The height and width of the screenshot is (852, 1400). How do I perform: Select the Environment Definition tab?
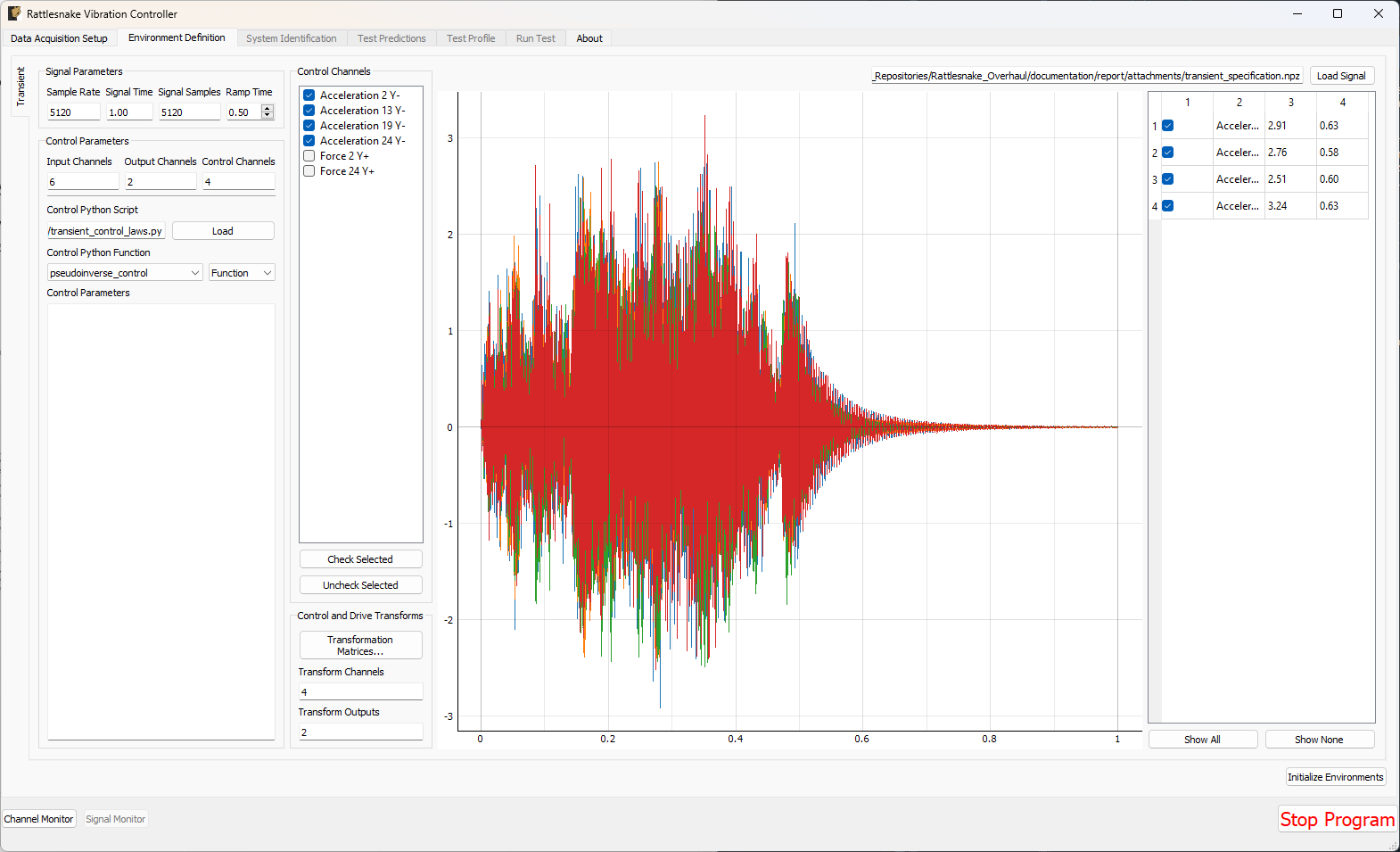click(x=177, y=37)
